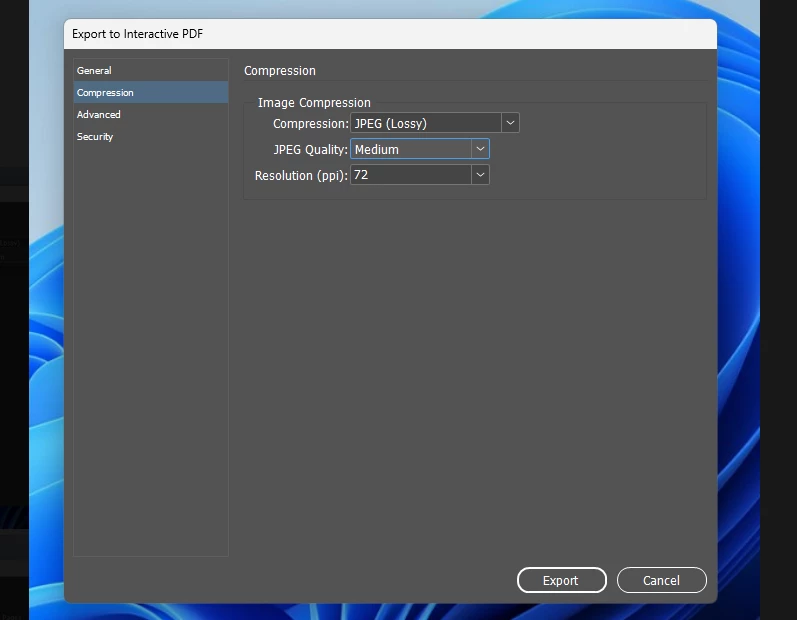Cancel the Export to Interactive PDF dialog
Screen dimensions: 797x620
tap(662, 580)
